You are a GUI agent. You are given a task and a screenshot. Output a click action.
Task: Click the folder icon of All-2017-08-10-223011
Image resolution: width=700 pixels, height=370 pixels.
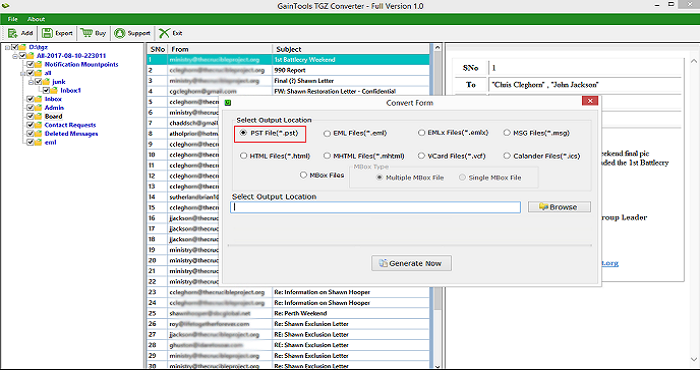[x=30, y=56]
